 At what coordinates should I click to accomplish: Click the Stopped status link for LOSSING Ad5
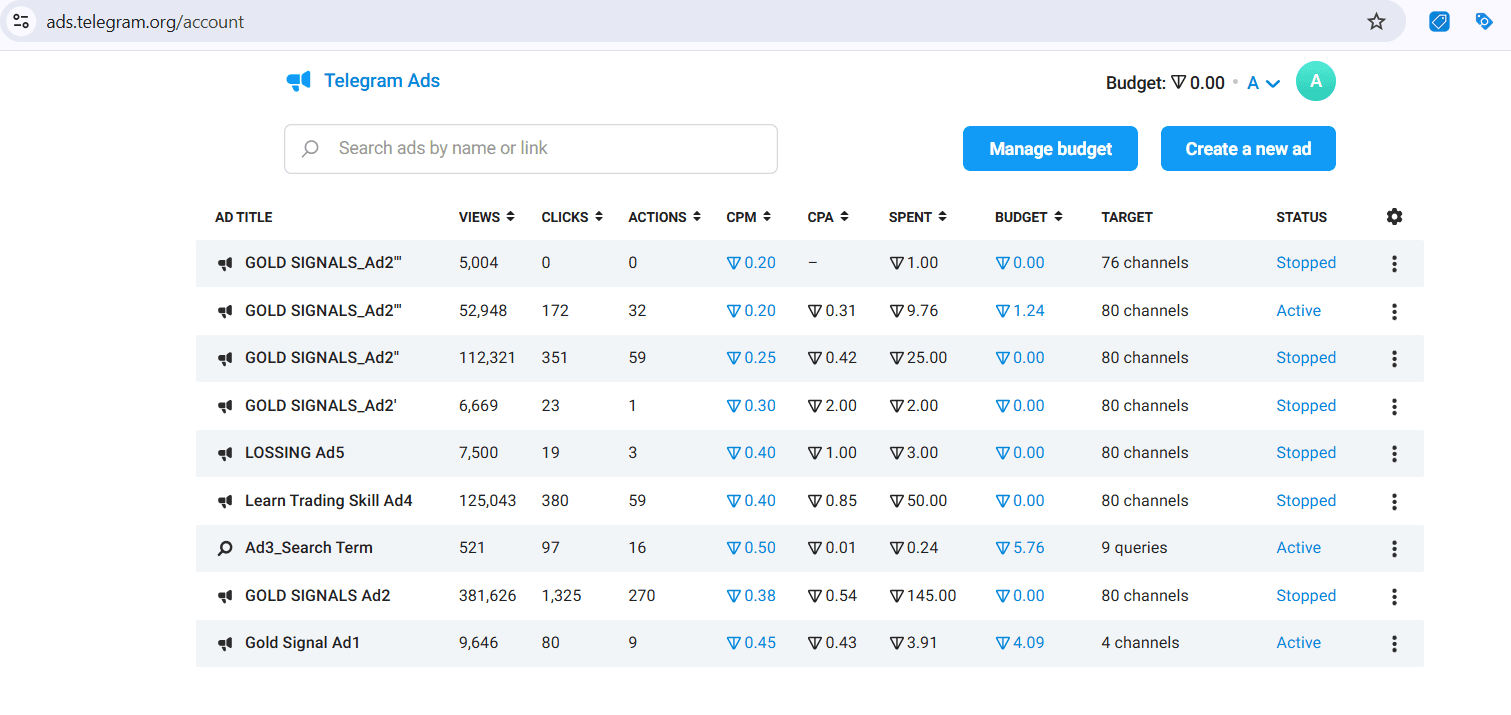[1306, 453]
